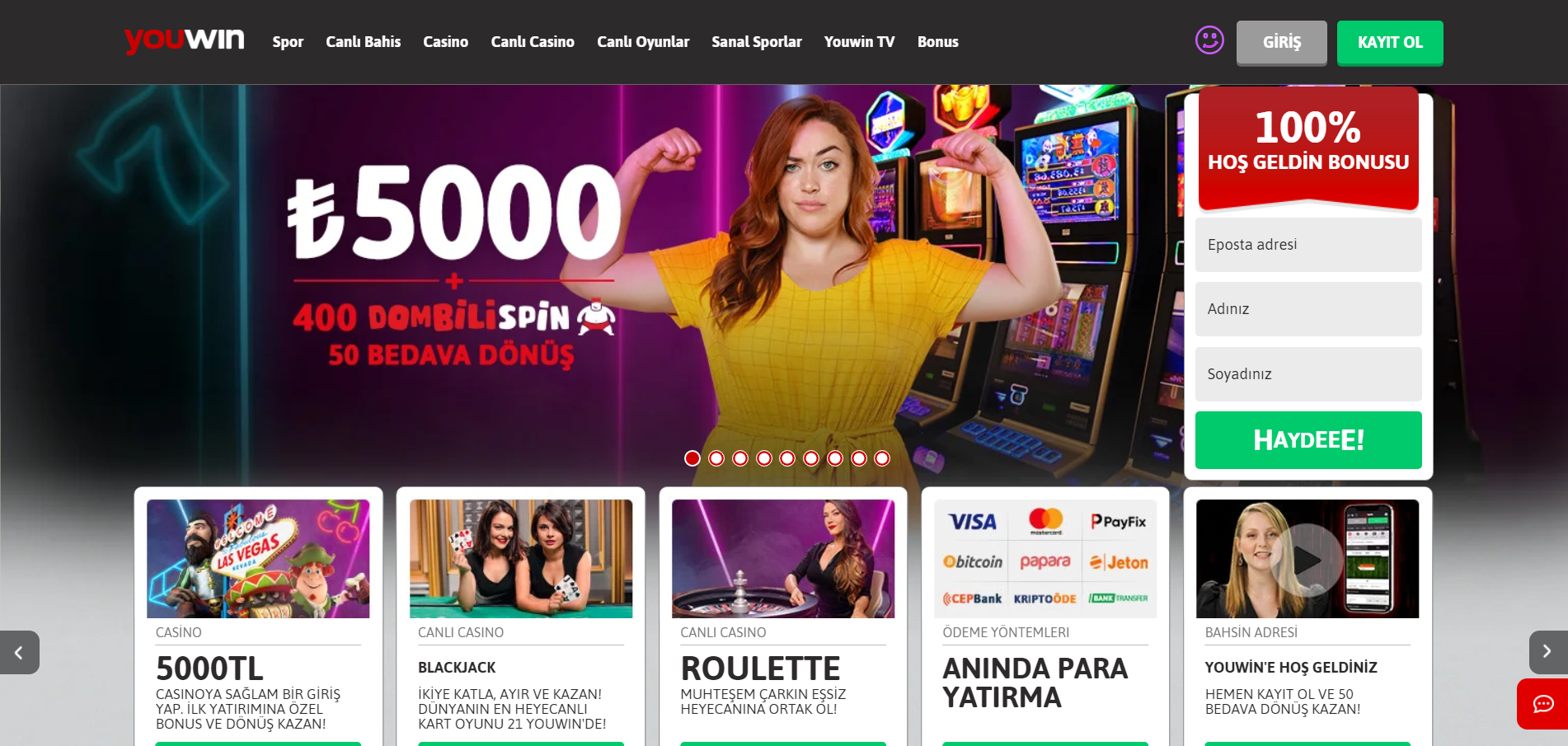Advance cards with right arrow
The image size is (1568, 746).
coord(1547,652)
